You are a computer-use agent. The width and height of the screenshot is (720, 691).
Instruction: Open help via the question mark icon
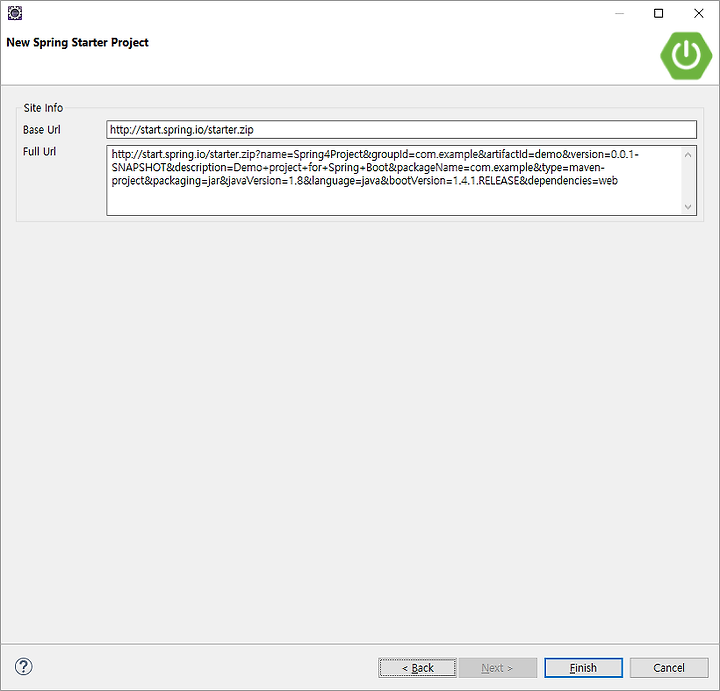pyautogui.click(x=23, y=667)
